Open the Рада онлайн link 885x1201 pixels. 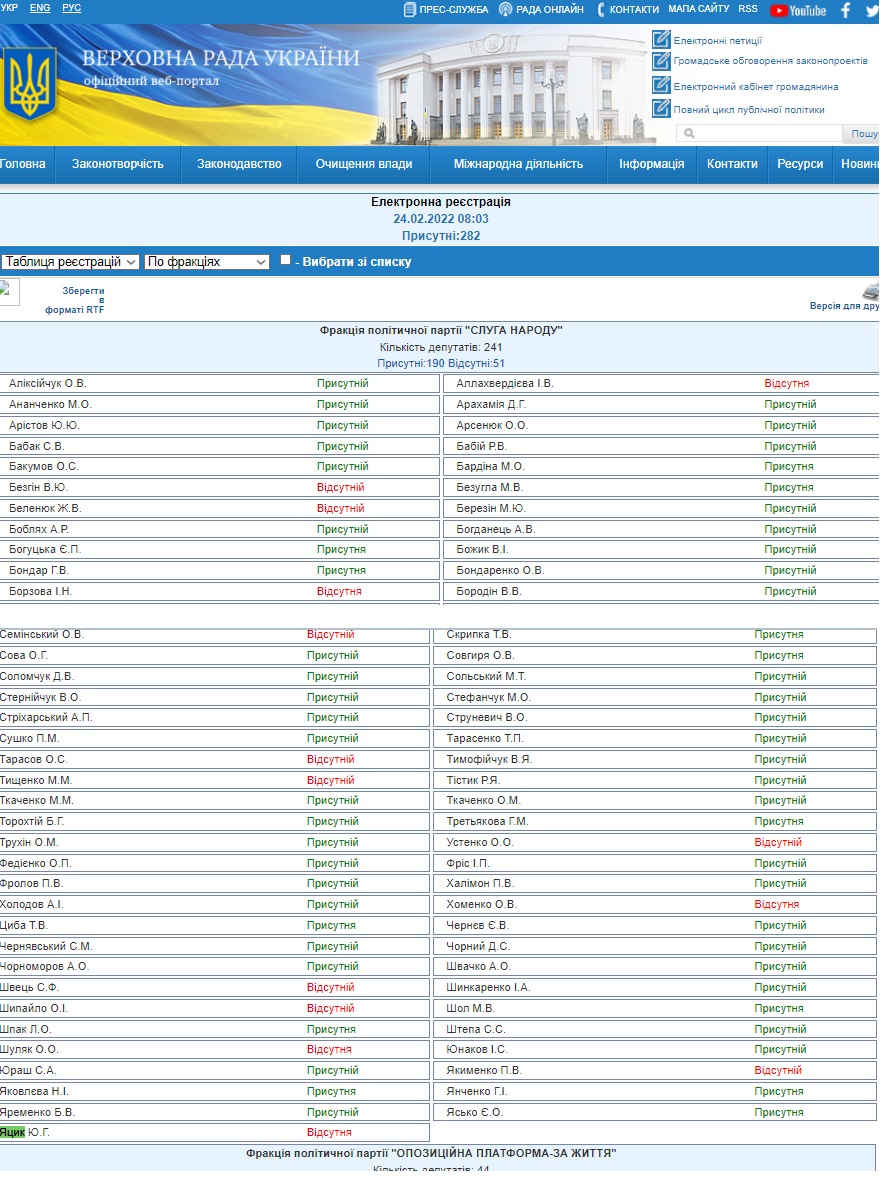coord(541,10)
